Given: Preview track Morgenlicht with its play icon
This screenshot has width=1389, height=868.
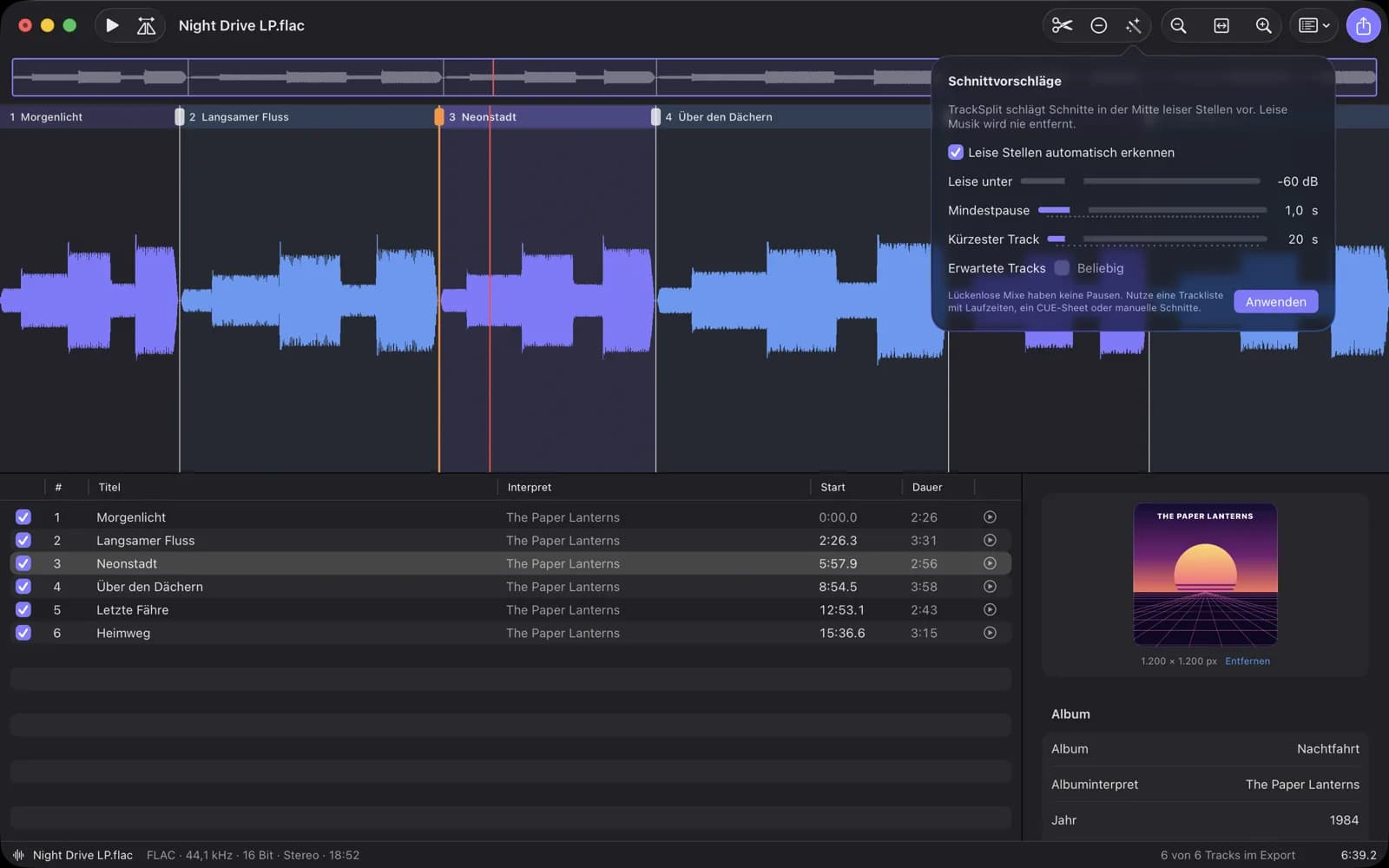Looking at the screenshot, I should pos(990,517).
